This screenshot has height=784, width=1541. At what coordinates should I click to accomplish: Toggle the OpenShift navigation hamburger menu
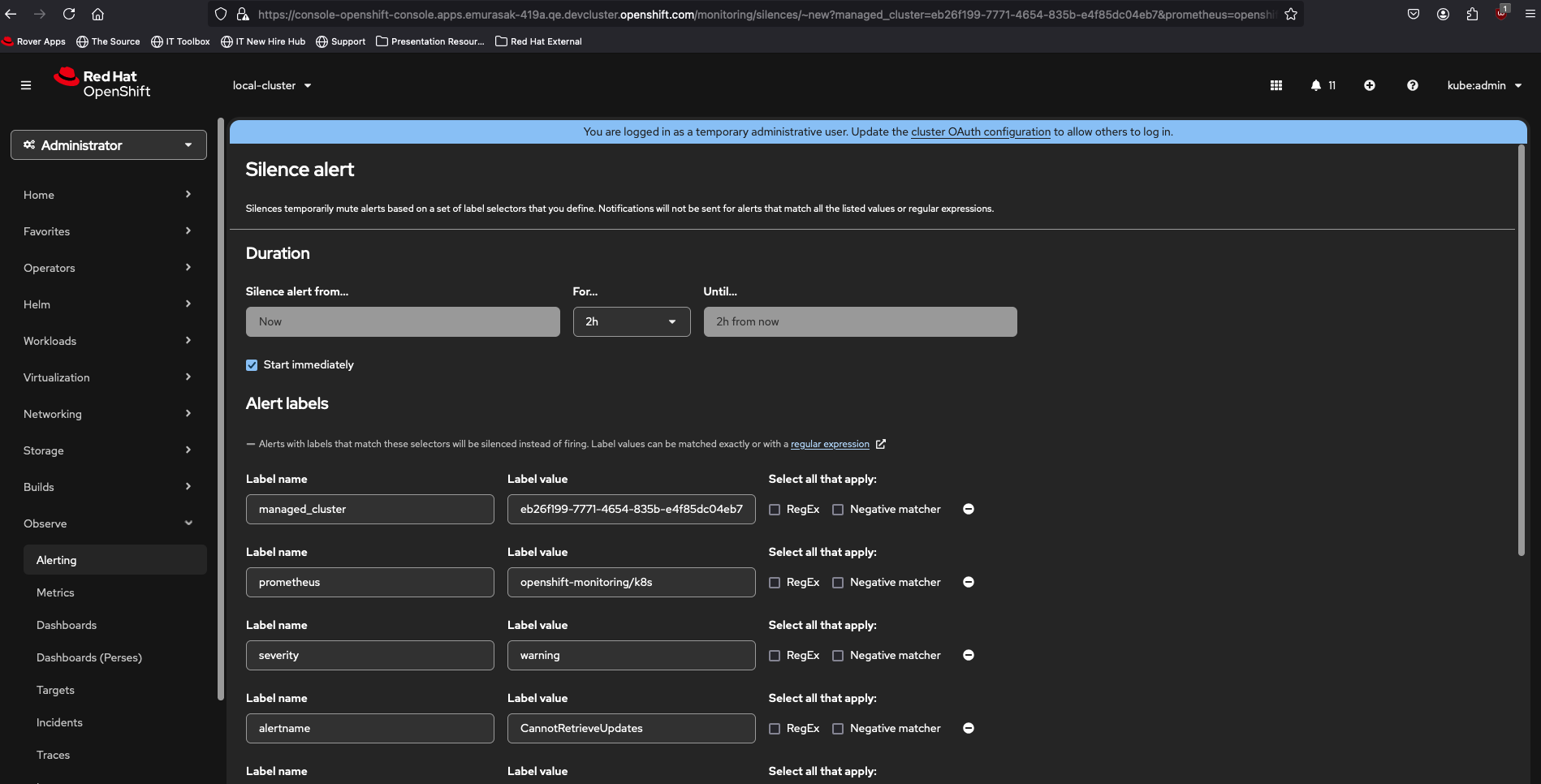coord(26,85)
